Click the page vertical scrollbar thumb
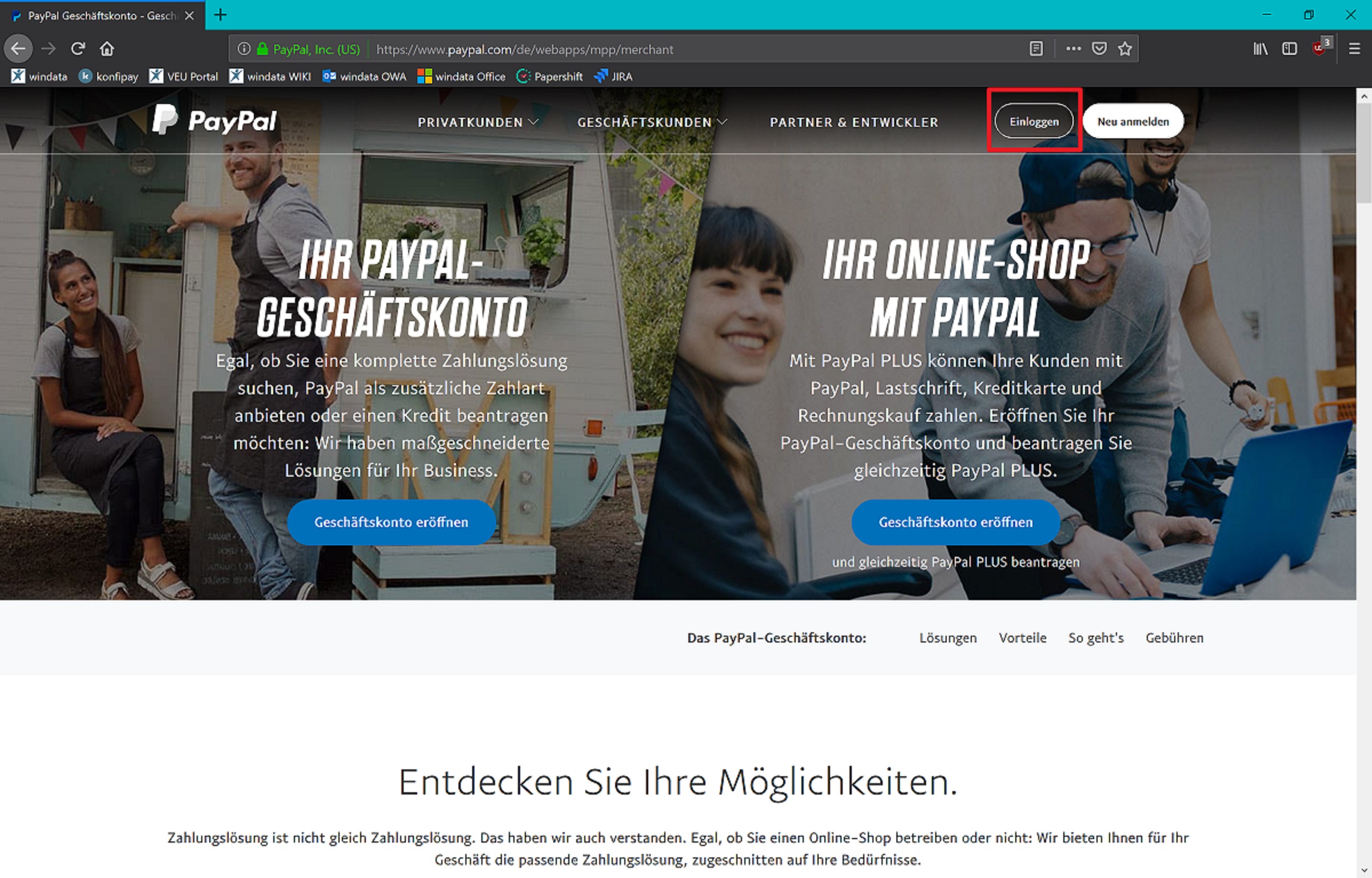This screenshot has height=878, width=1372. point(1364,153)
